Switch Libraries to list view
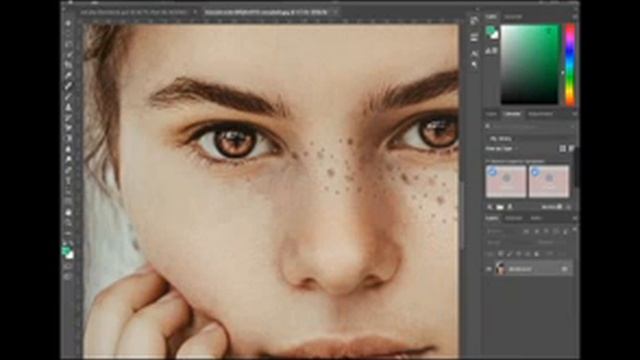 (571, 149)
